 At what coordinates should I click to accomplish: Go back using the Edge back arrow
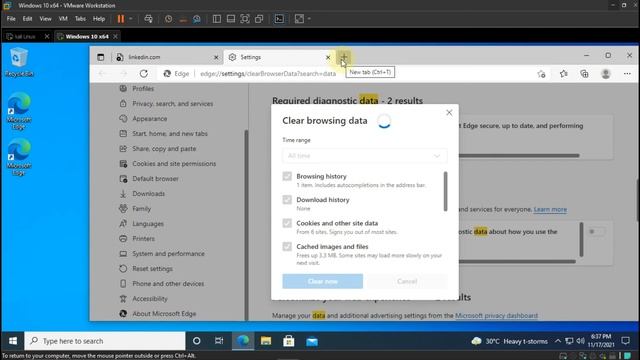[x=102, y=73]
